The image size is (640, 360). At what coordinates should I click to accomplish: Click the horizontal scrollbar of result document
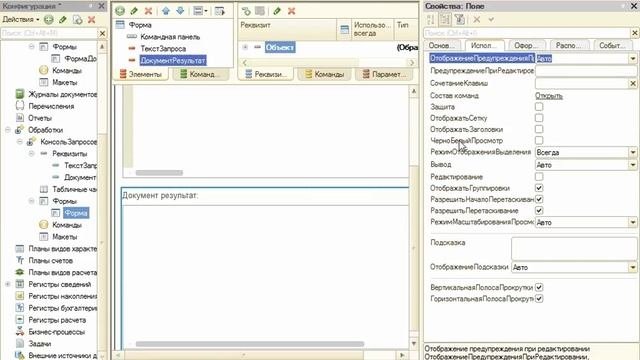click(x=250, y=344)
